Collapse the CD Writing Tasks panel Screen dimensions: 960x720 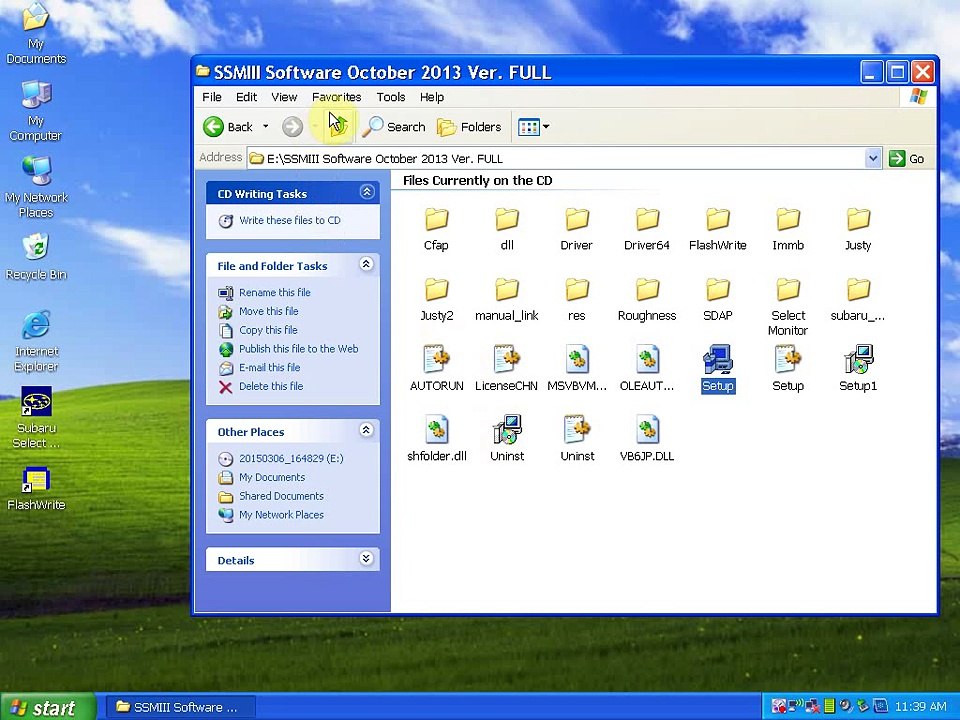coord(366,192)
